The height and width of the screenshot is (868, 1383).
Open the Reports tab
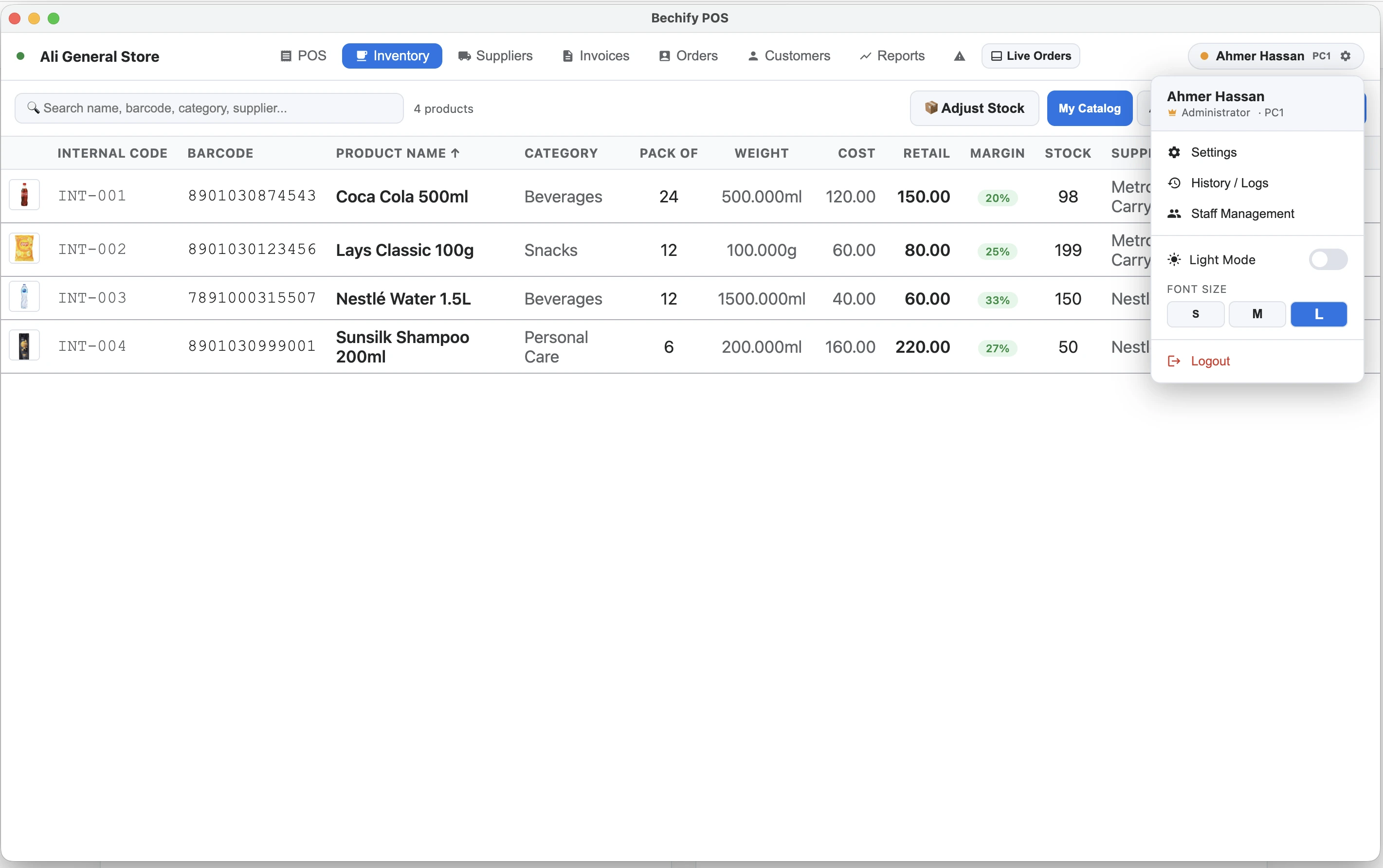click(892, 56)
